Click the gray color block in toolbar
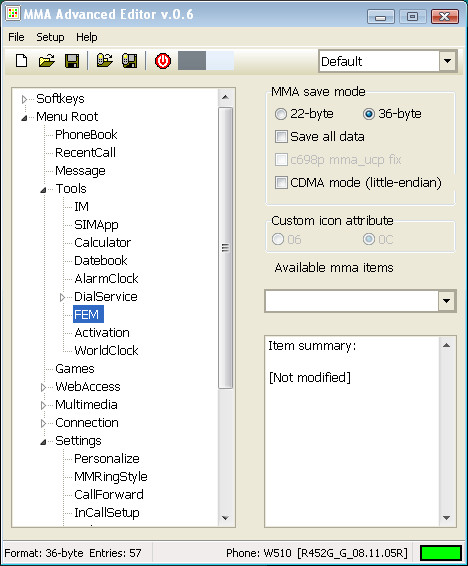The height and width of the screenshot is (566, 468). click(x=192, y=61)
